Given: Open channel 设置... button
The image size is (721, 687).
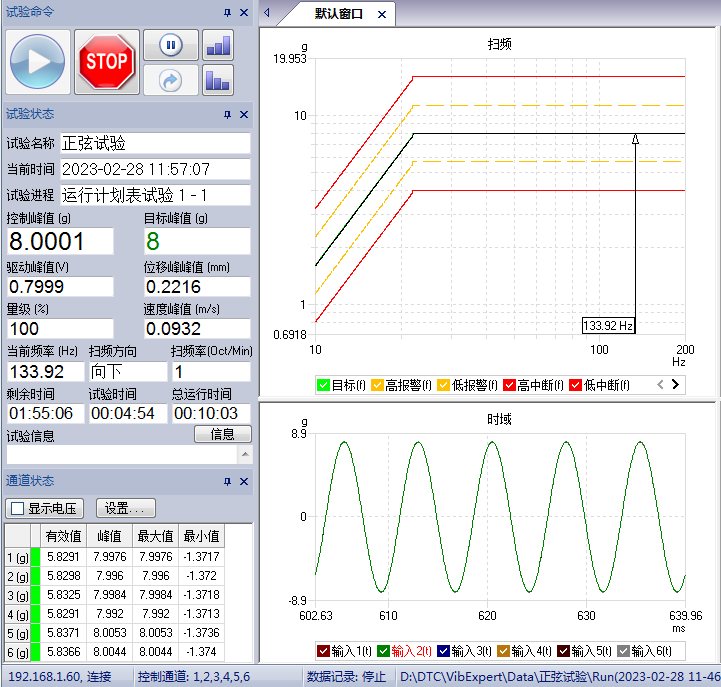Looking at the screenshot, I should click(126, 509).
